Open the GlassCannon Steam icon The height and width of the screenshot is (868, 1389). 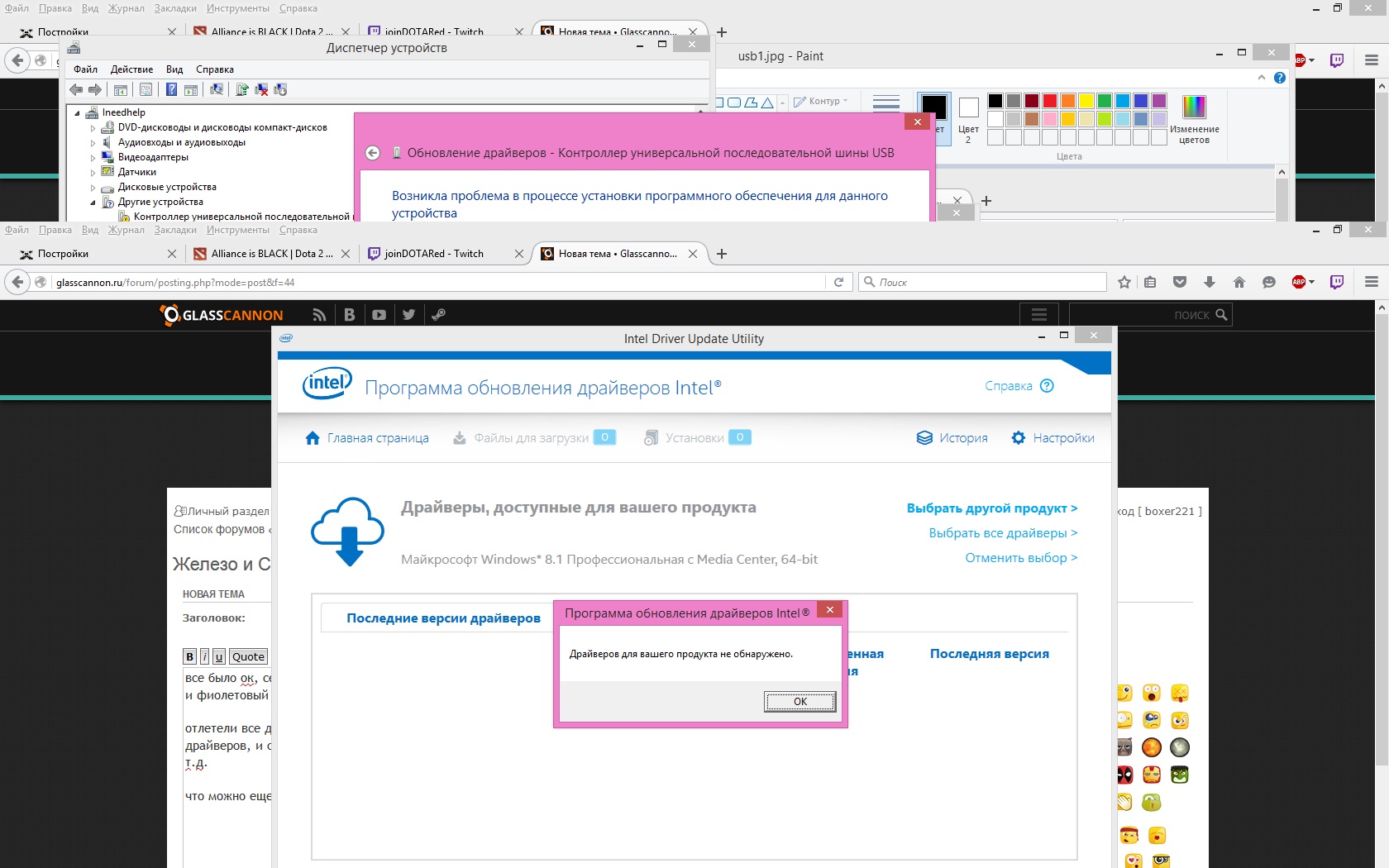click(x=438, y=314)
